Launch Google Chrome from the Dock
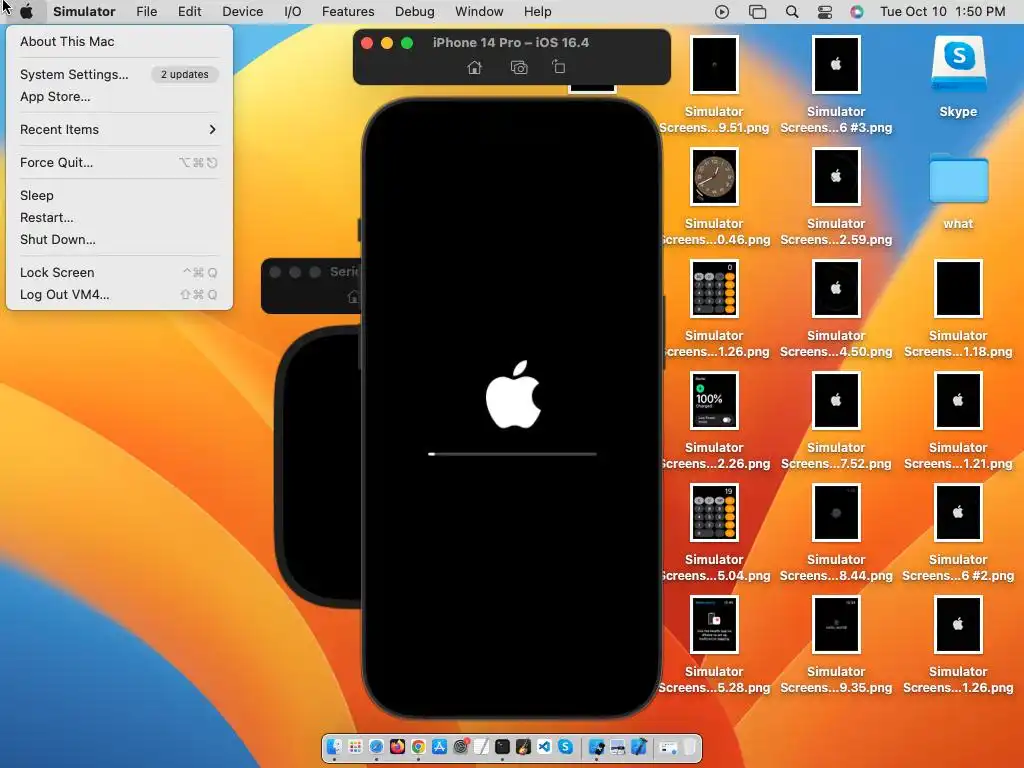Screen dimensions: 1024x768 [x=419, y=746]
